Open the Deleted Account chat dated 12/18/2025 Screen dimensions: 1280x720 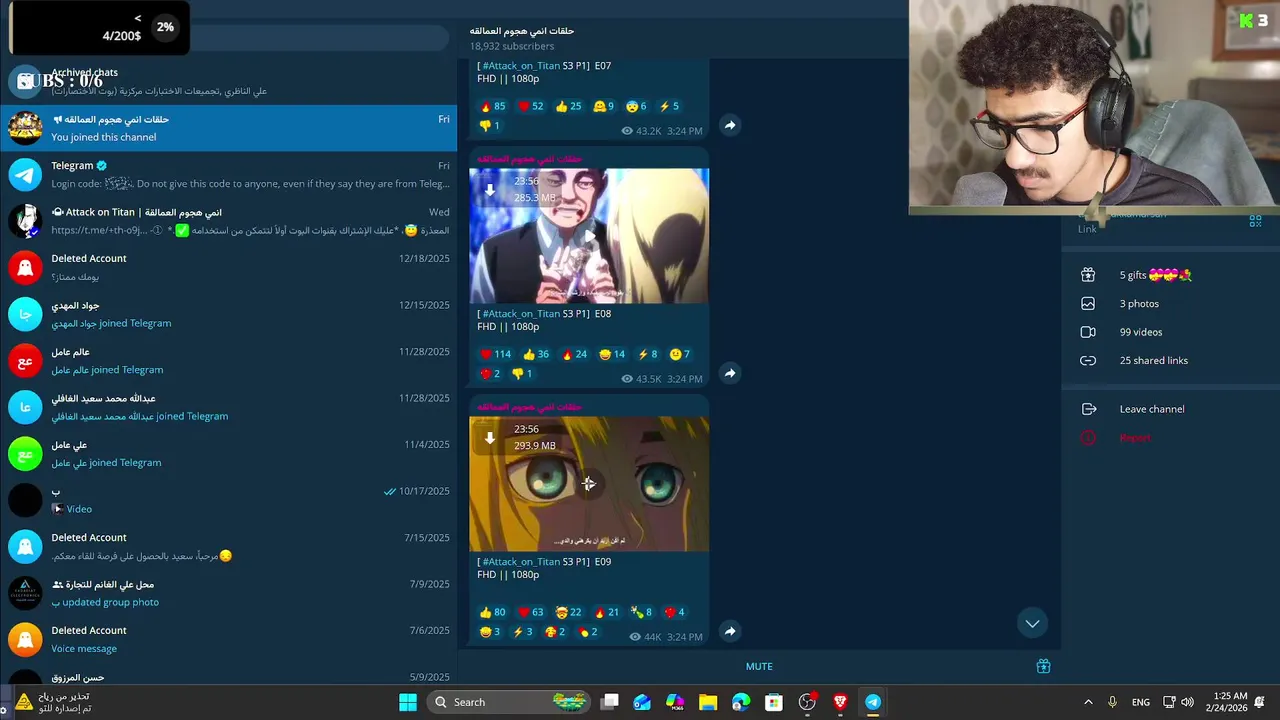click(x=228, y=267)
